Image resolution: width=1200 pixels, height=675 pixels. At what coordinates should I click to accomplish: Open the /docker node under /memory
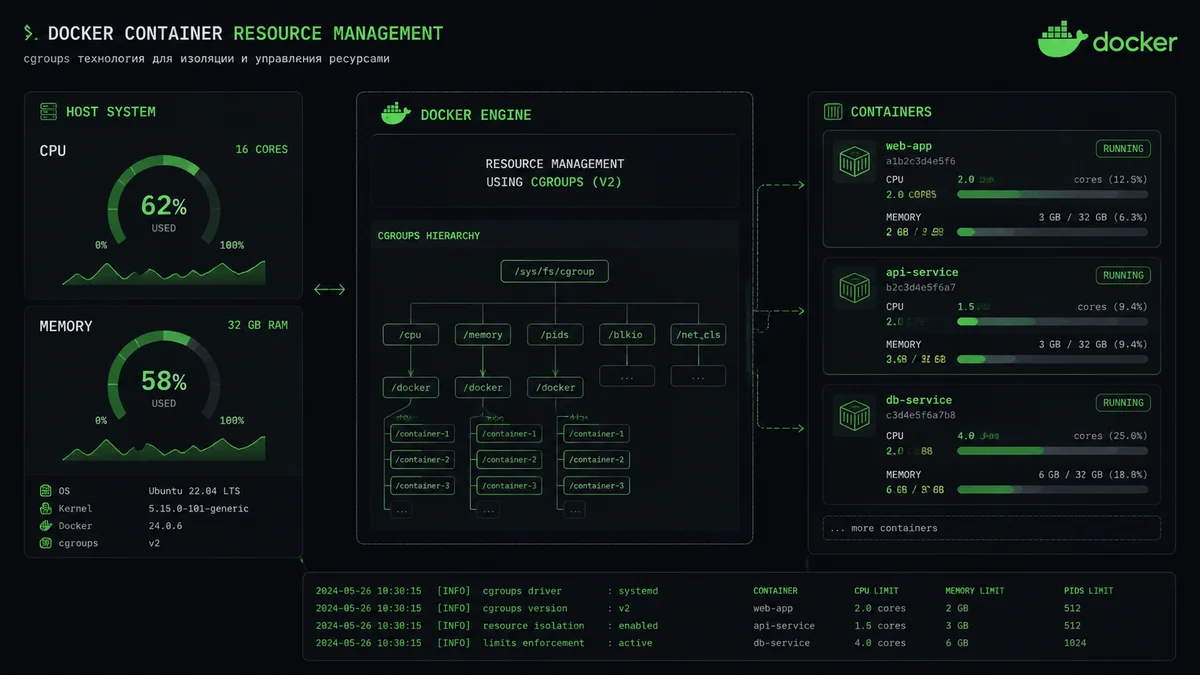[x=483, y=387]
